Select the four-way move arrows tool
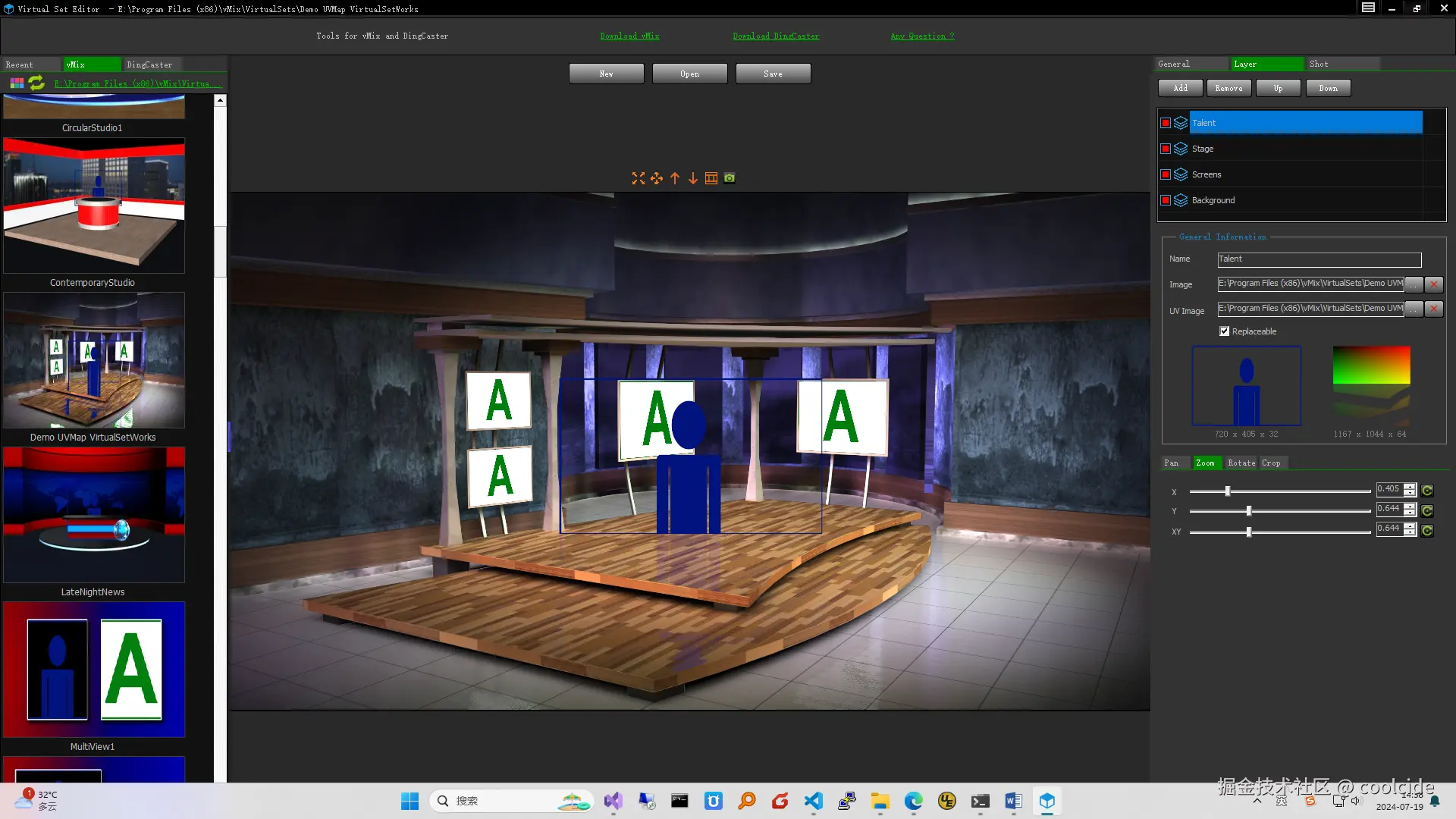 point(657,178)
